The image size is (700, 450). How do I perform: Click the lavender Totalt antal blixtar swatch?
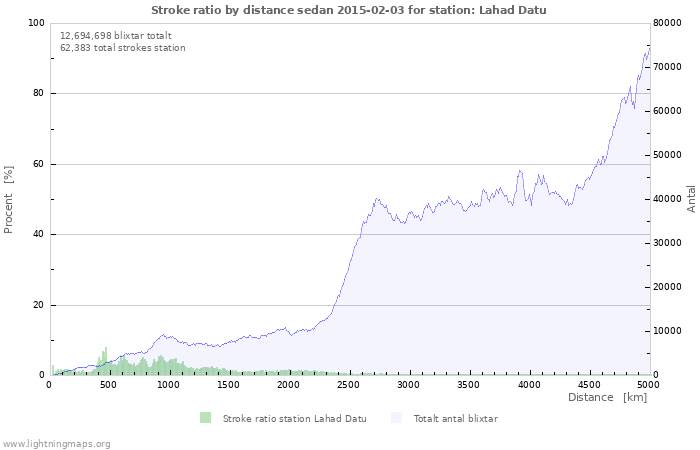click(x=397, y=418)
